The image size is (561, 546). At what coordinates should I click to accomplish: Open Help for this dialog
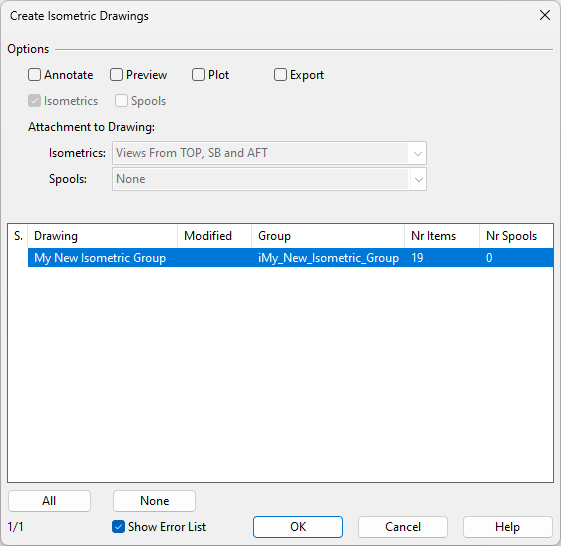[507, 527]
